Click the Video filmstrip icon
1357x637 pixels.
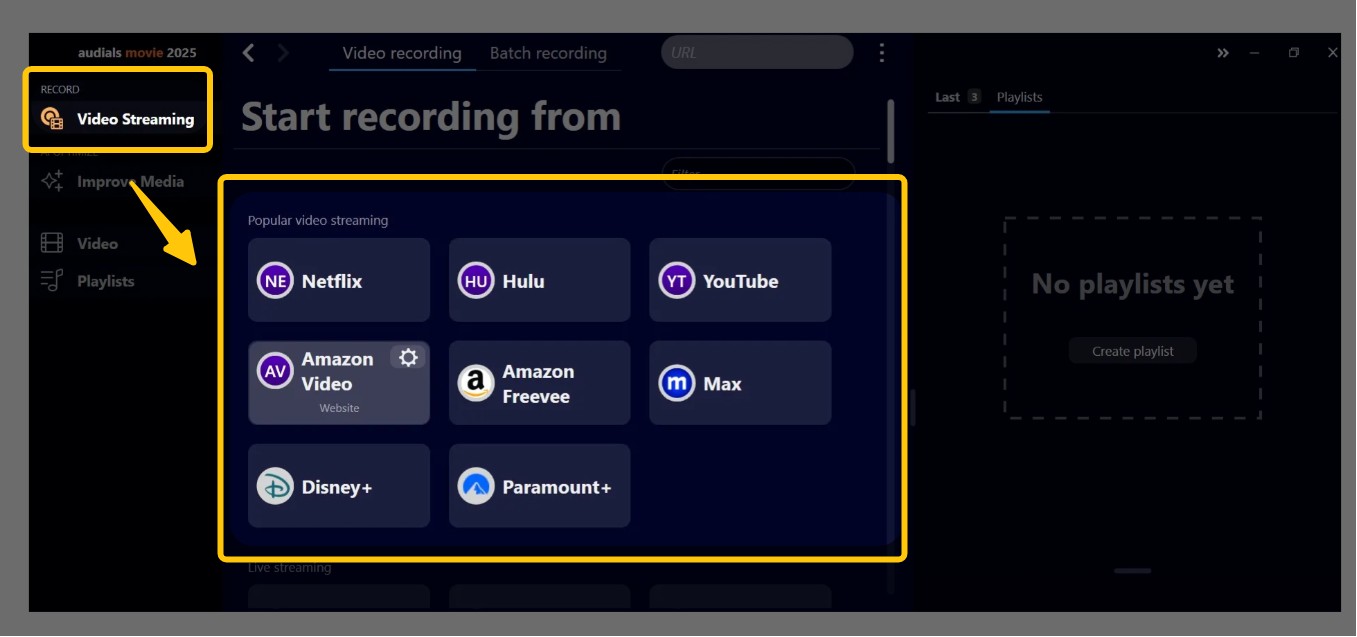click(x=52, y=243)
